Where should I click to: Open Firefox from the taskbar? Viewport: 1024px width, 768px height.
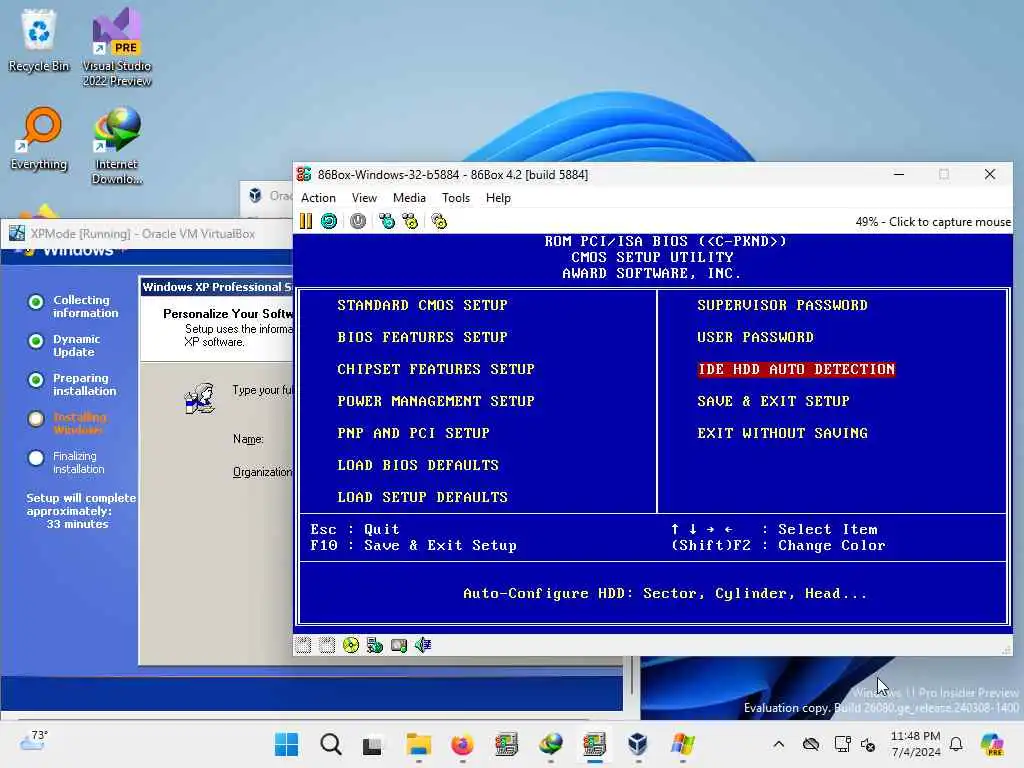tap(462, 744)
